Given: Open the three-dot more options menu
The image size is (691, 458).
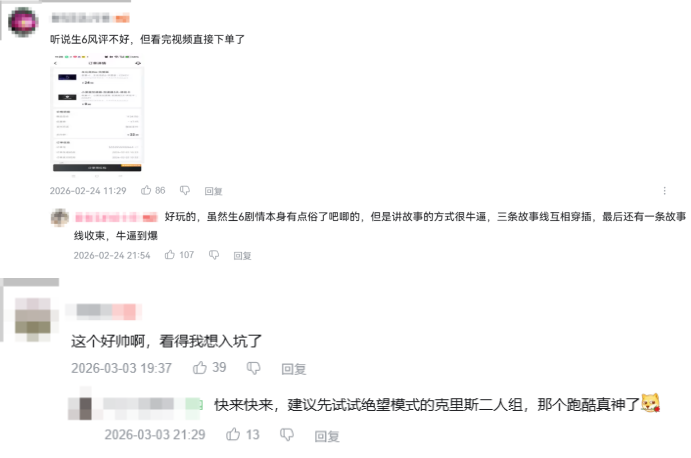Looking at the screenshot, I should click(x=665, y=190).
